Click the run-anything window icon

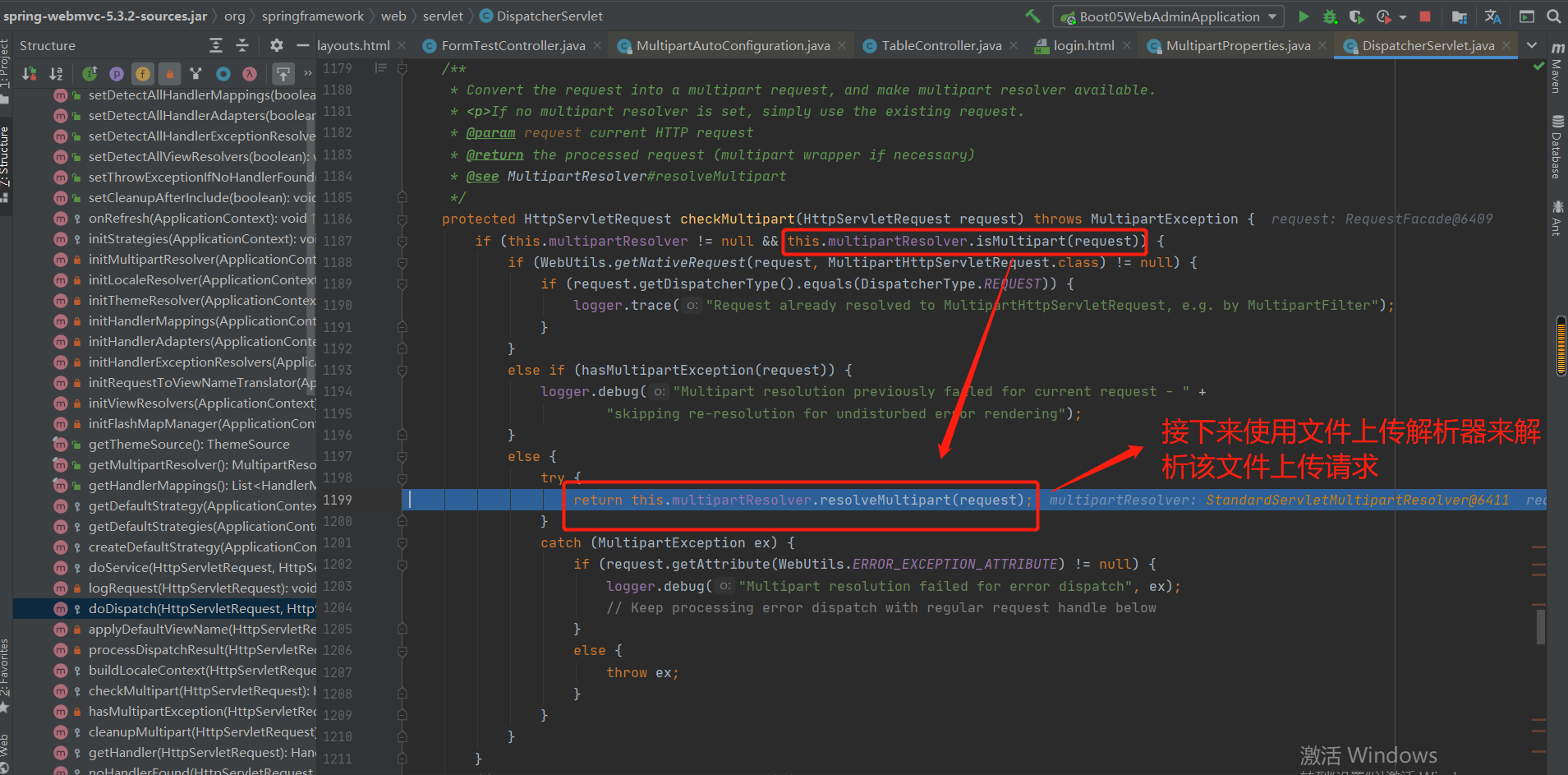[1526, 16]
